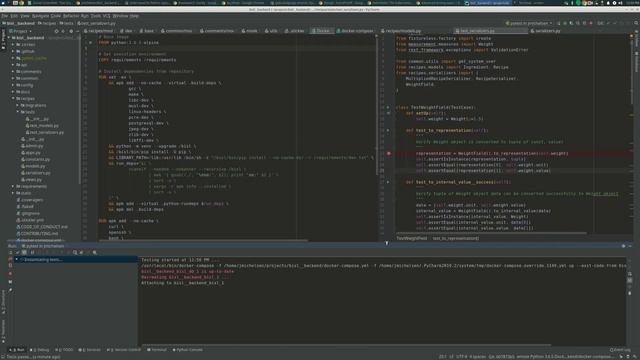This screenshot has width=640, height=360.
Task: Click the Python interpreter status bar entry
Action: (x=564, y=356)
